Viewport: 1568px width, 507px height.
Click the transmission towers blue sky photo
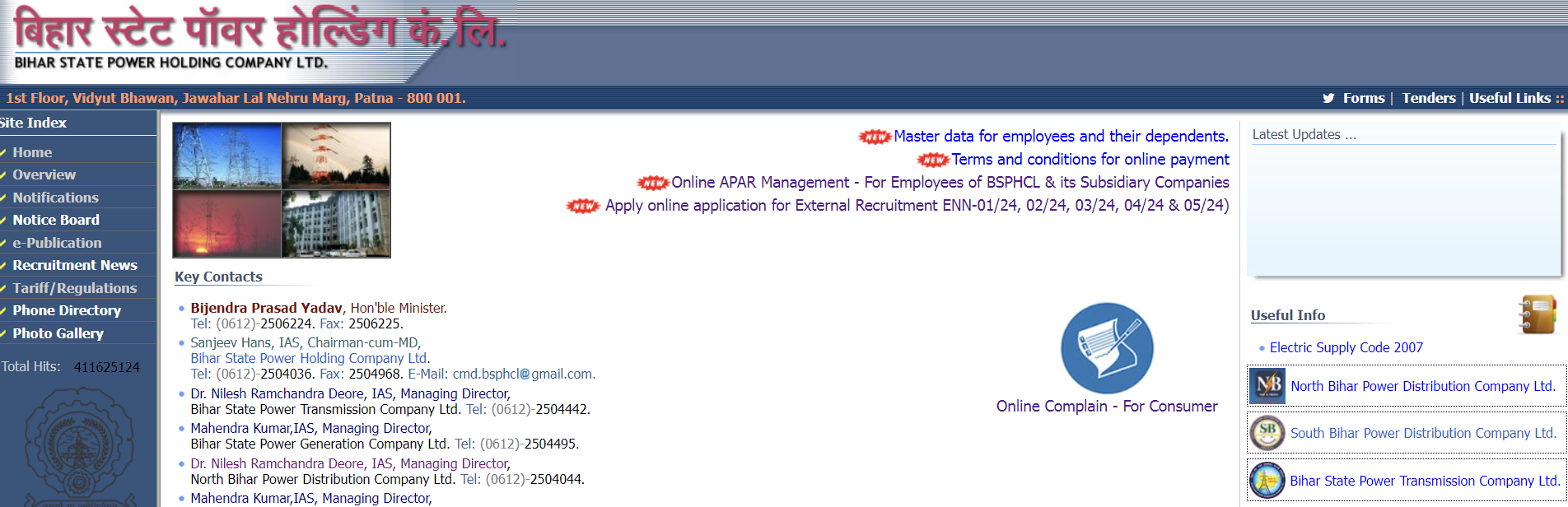click(x=227, y=156)
